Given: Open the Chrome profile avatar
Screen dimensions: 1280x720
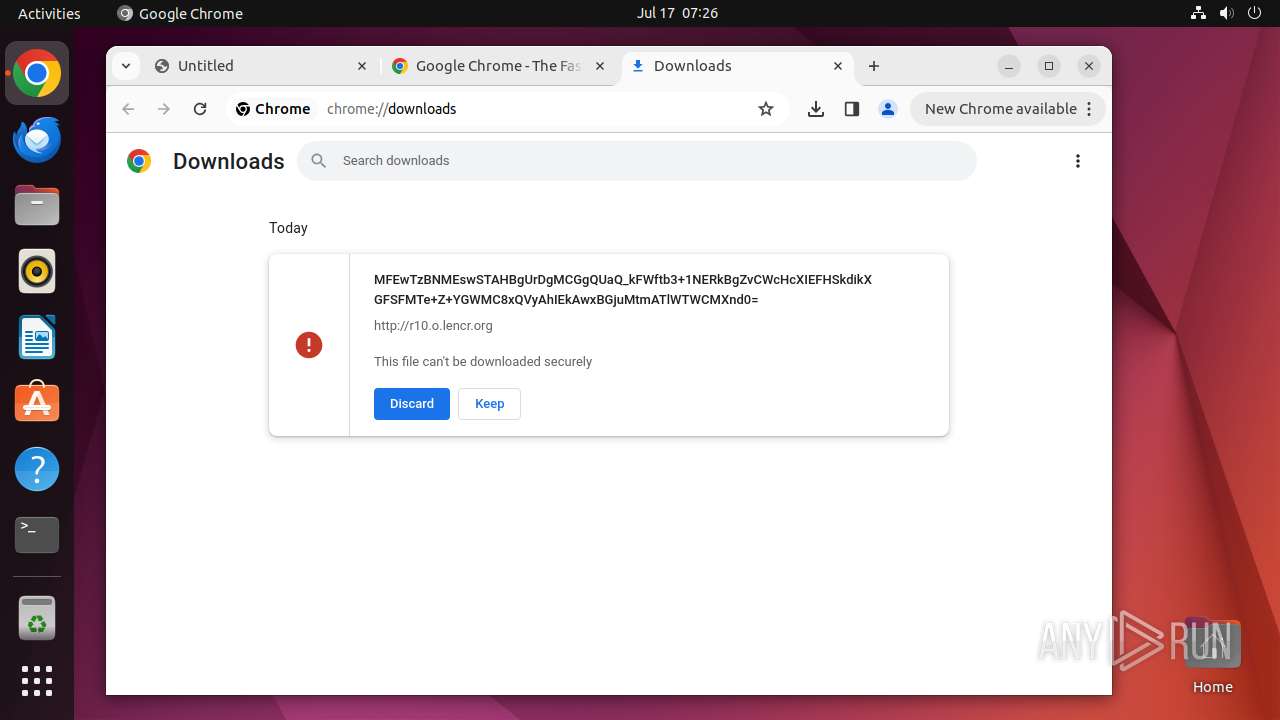Looking at the screenshot, I should pos(888,109).
